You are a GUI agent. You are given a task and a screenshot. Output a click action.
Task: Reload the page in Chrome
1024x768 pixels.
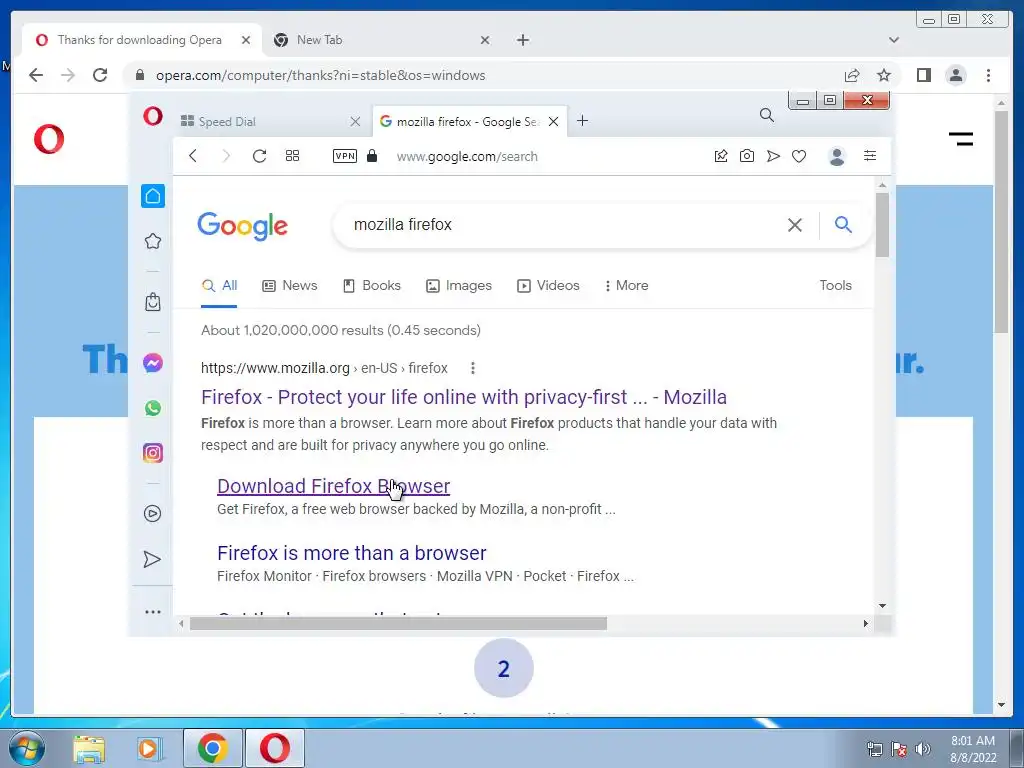click(100, 75)
